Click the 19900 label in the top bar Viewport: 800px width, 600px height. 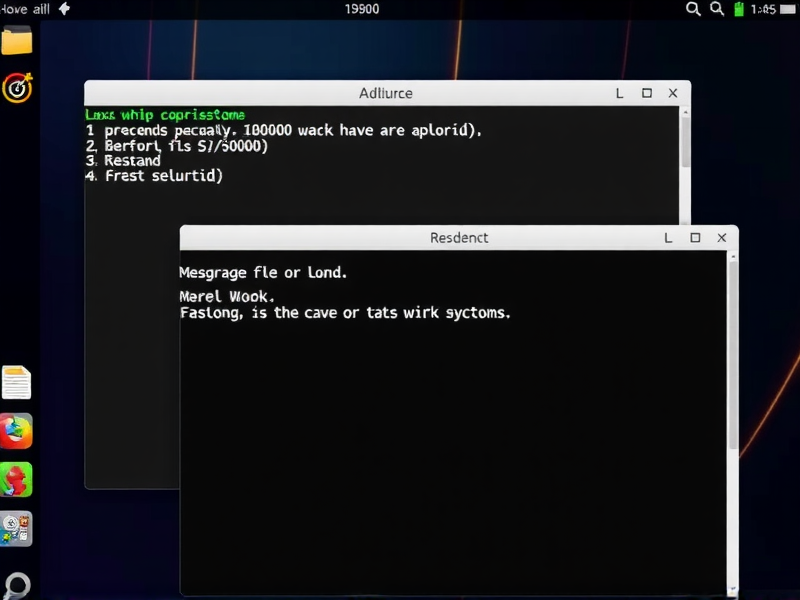point(362,8)
